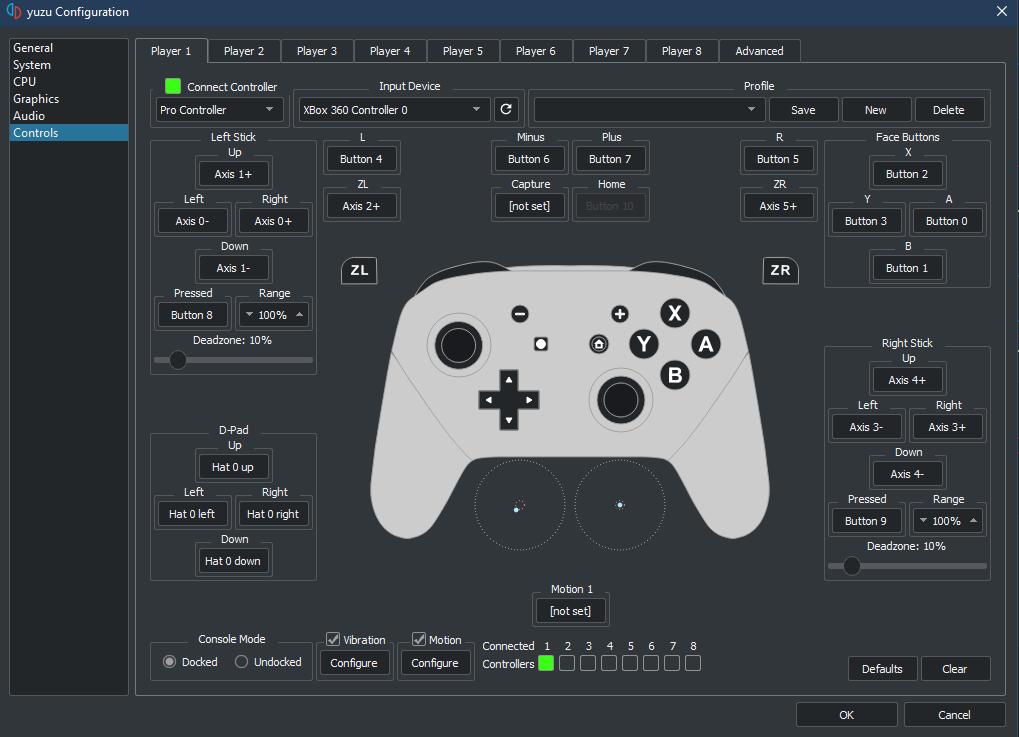Viewport: 1019px width, 737px height.
Task: Increase Right Stick range with up arrow
Action: click(974, 521)
